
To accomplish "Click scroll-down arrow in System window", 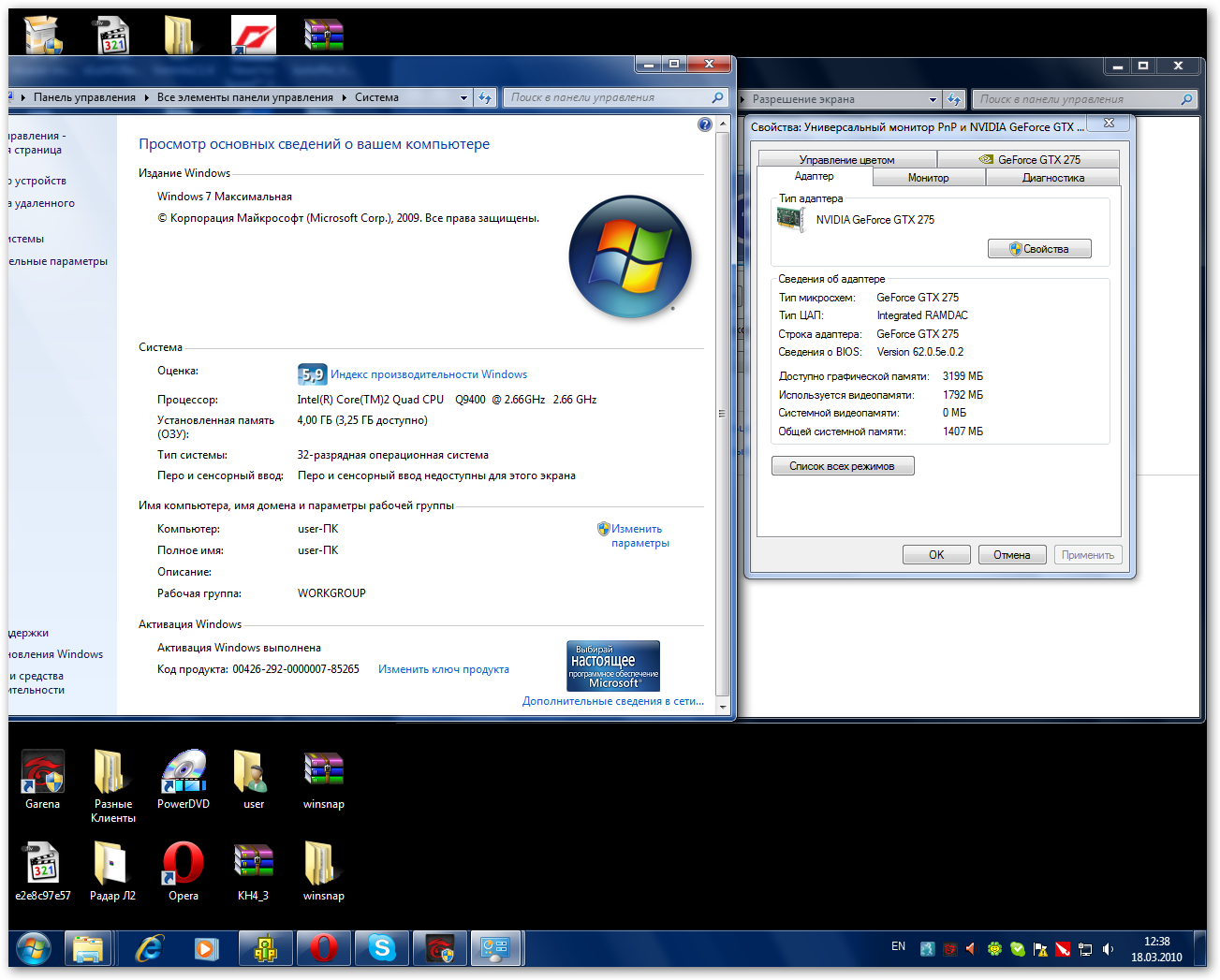I will (722, 706).
